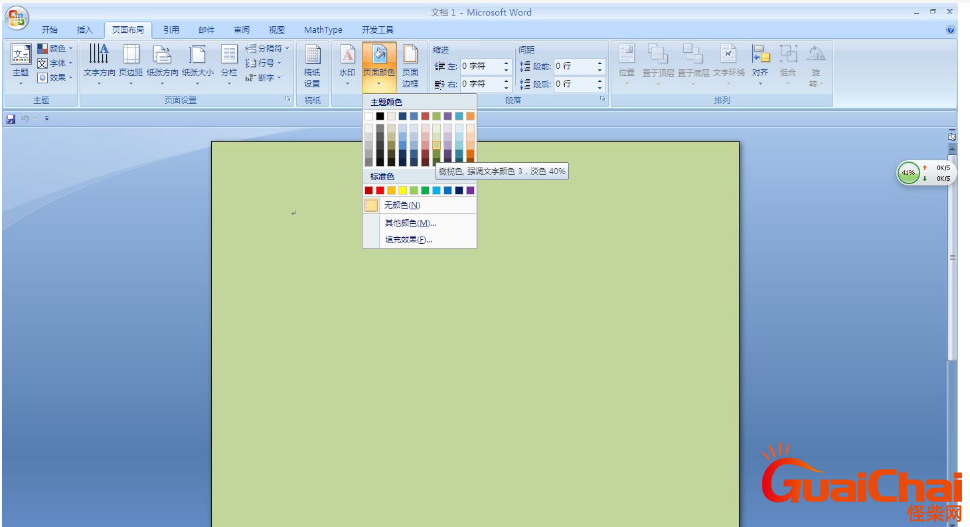Click the 文字方向 text direction icon
The image size is (970, 527).
[x=98, y=60]
